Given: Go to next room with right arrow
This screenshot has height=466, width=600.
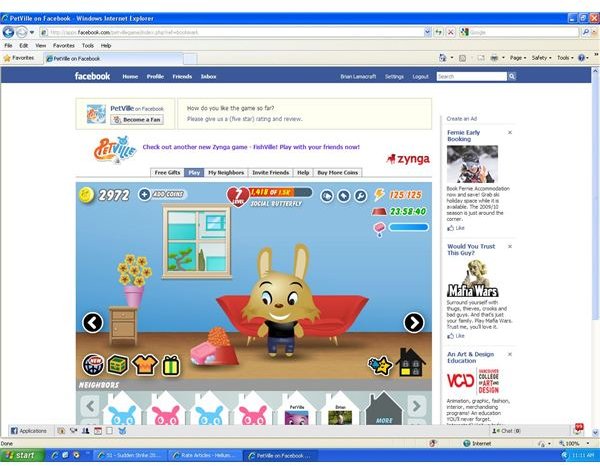Looking at the screenshot, I should pos(414,323).
